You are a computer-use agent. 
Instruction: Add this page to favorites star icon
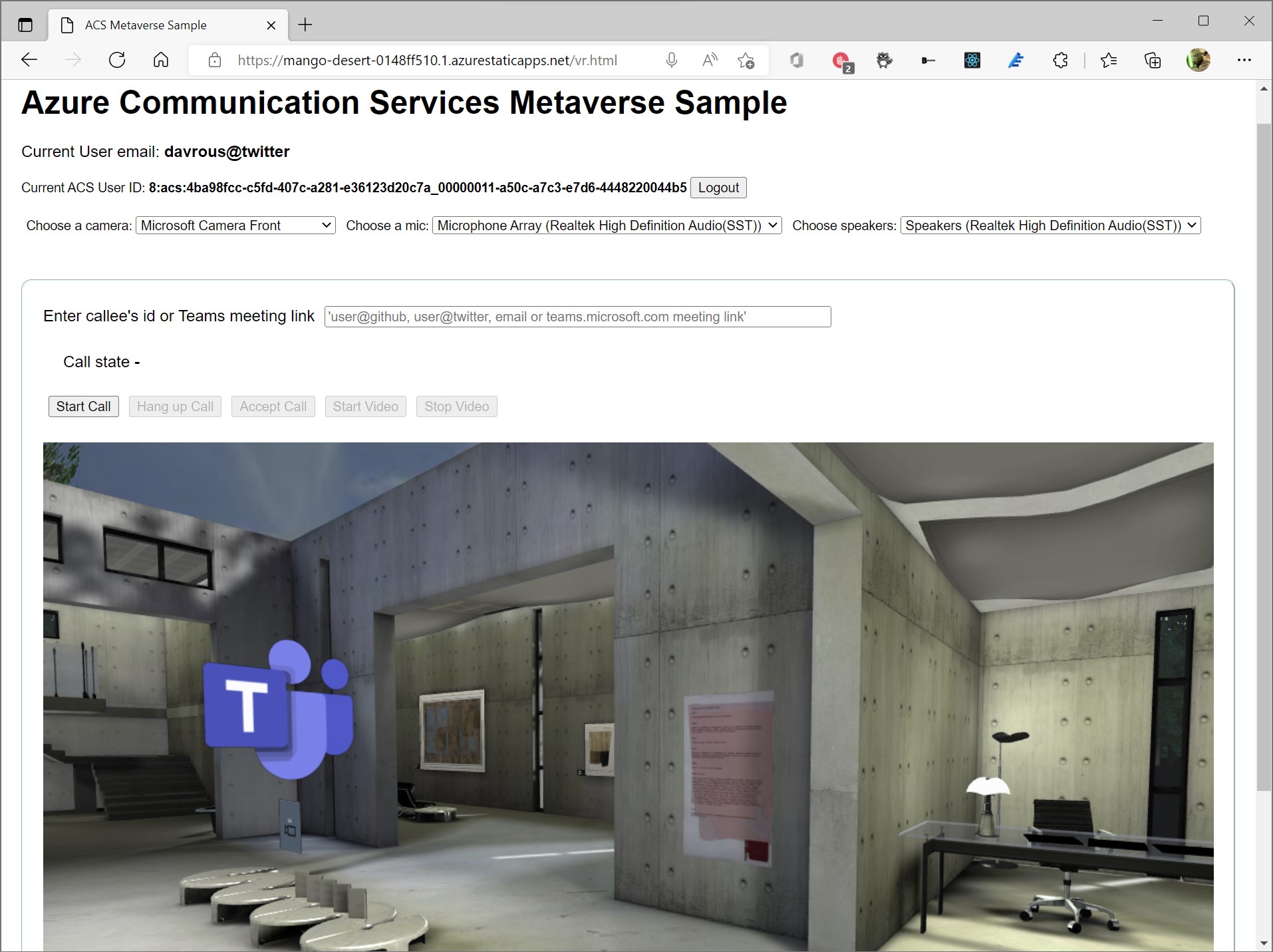pos(746,61)
